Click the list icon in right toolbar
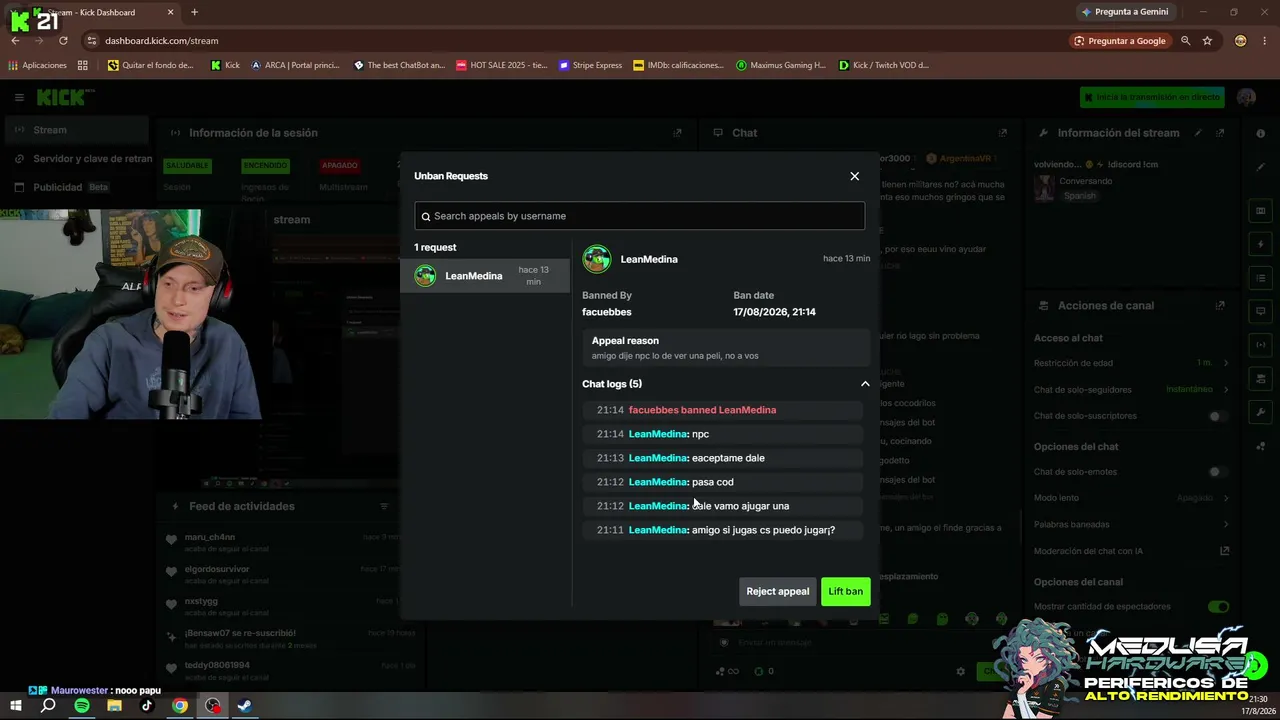The height and width of the screenshot is (720, 1280). point(1260,278)
